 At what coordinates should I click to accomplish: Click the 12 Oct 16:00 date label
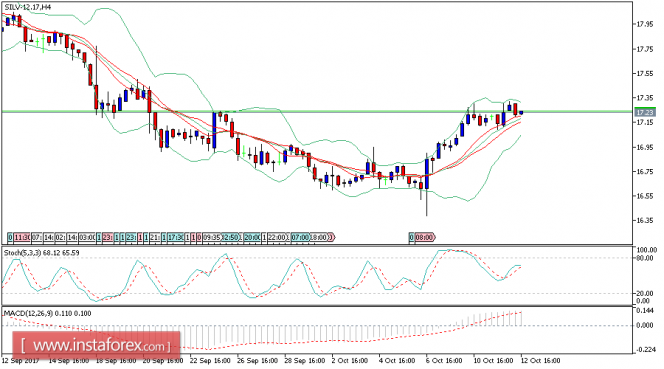(541, 361)
